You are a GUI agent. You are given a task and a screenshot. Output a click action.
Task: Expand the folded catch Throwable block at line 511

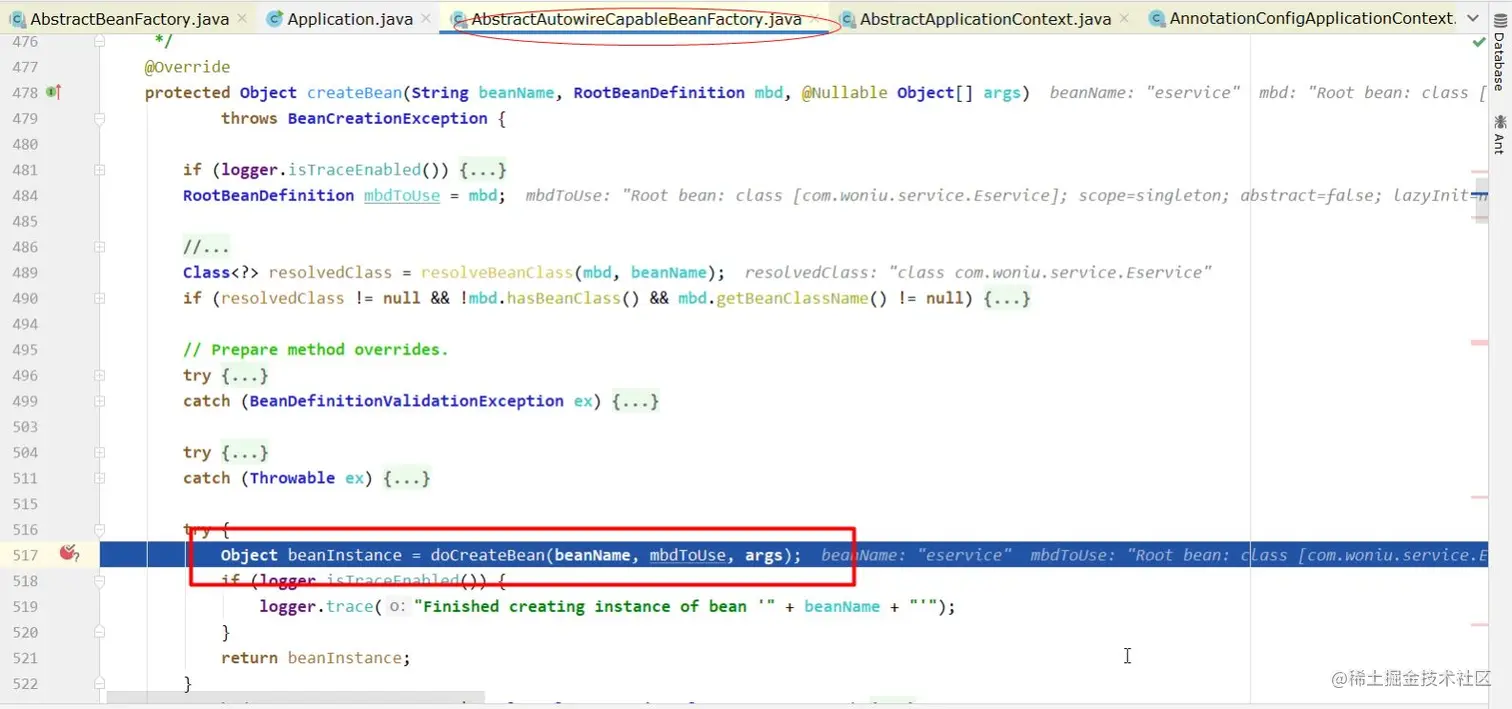click(x=100, y=478)
